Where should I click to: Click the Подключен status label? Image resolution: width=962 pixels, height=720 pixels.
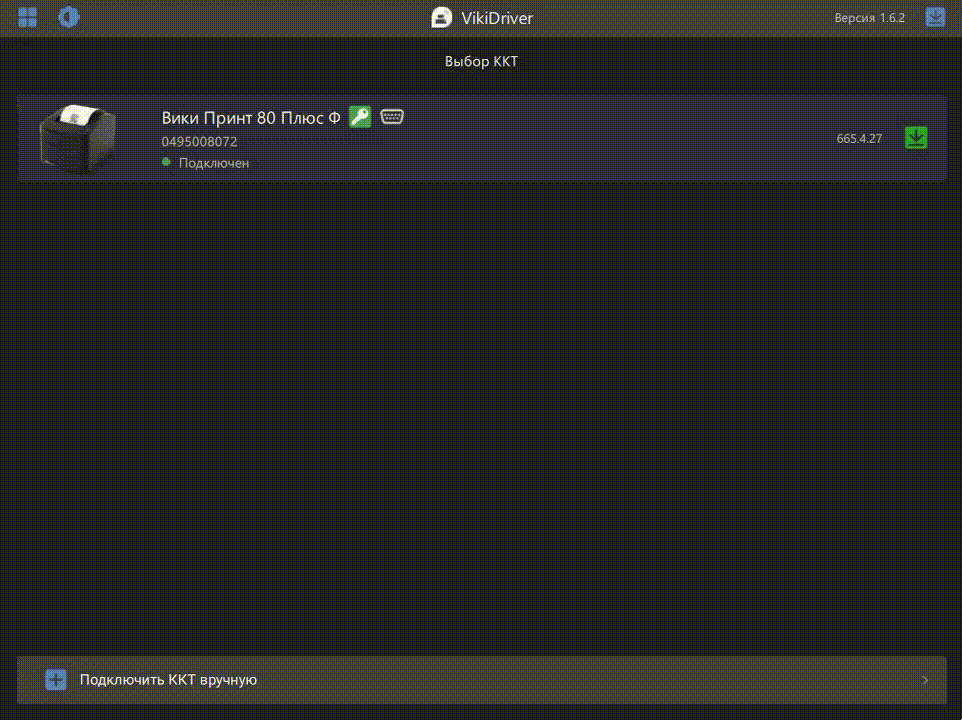(214, 163)
